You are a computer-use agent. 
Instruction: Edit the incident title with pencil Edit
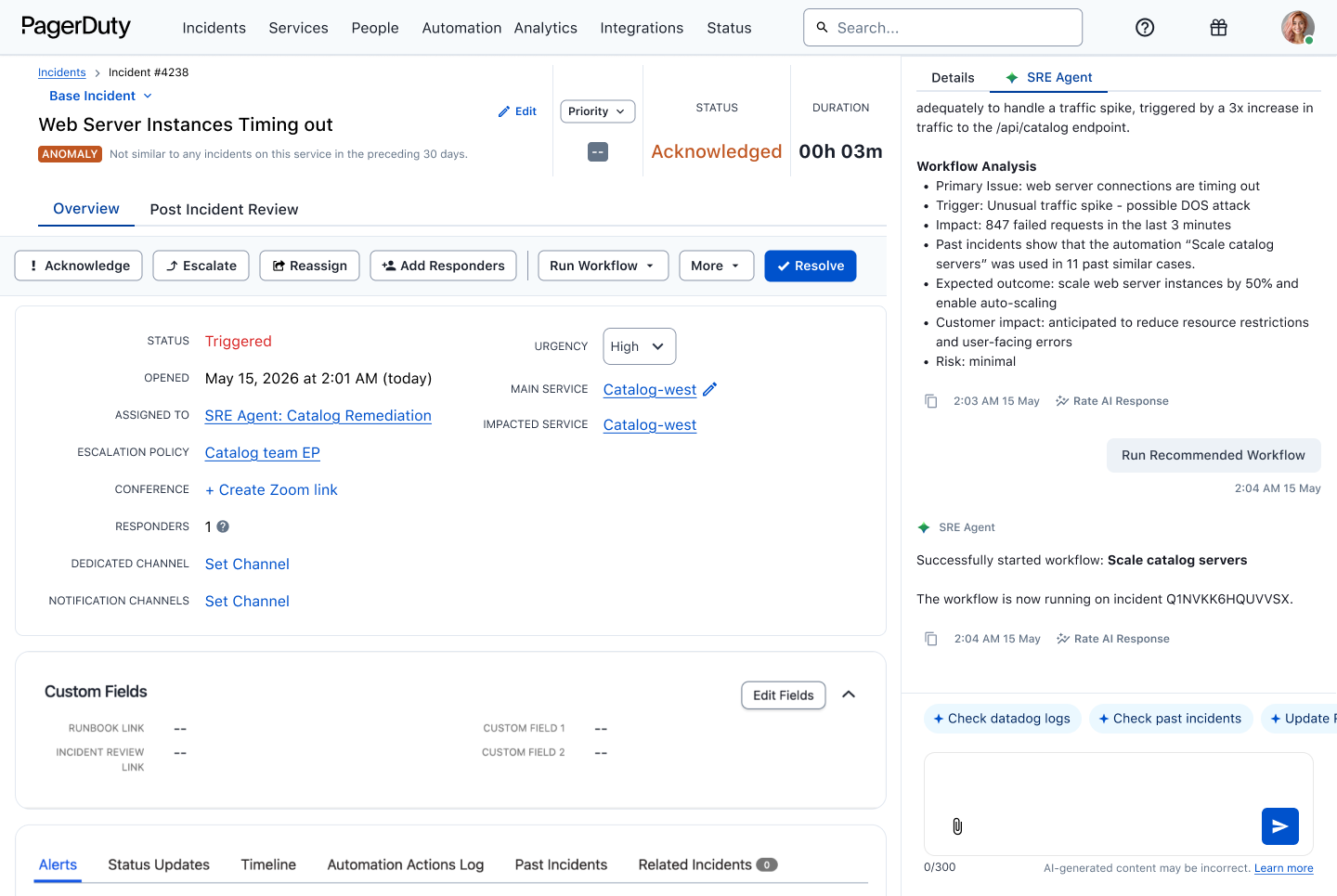point(517,111)
